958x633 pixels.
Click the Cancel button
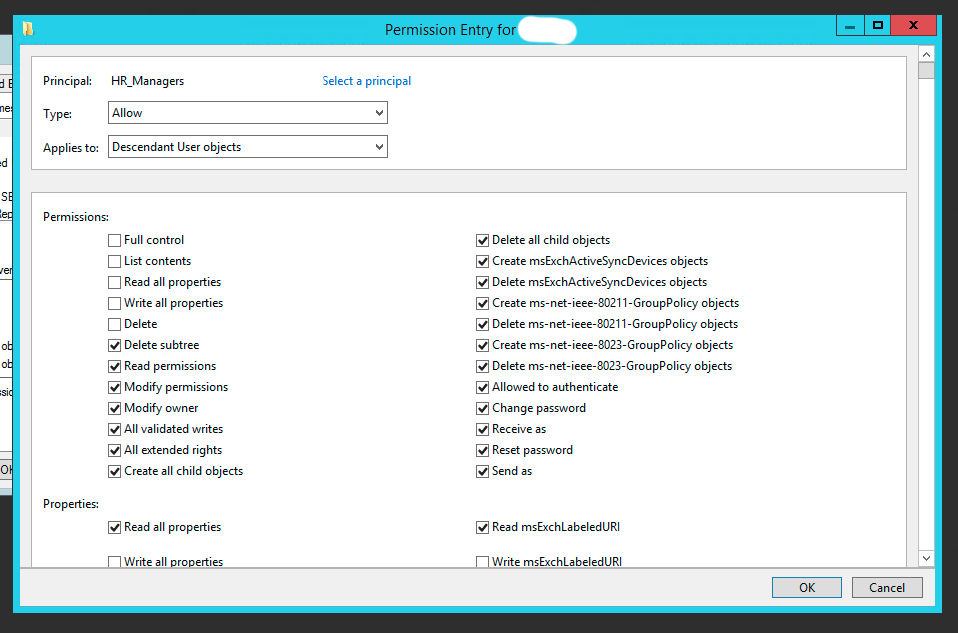tap(886, 588)
